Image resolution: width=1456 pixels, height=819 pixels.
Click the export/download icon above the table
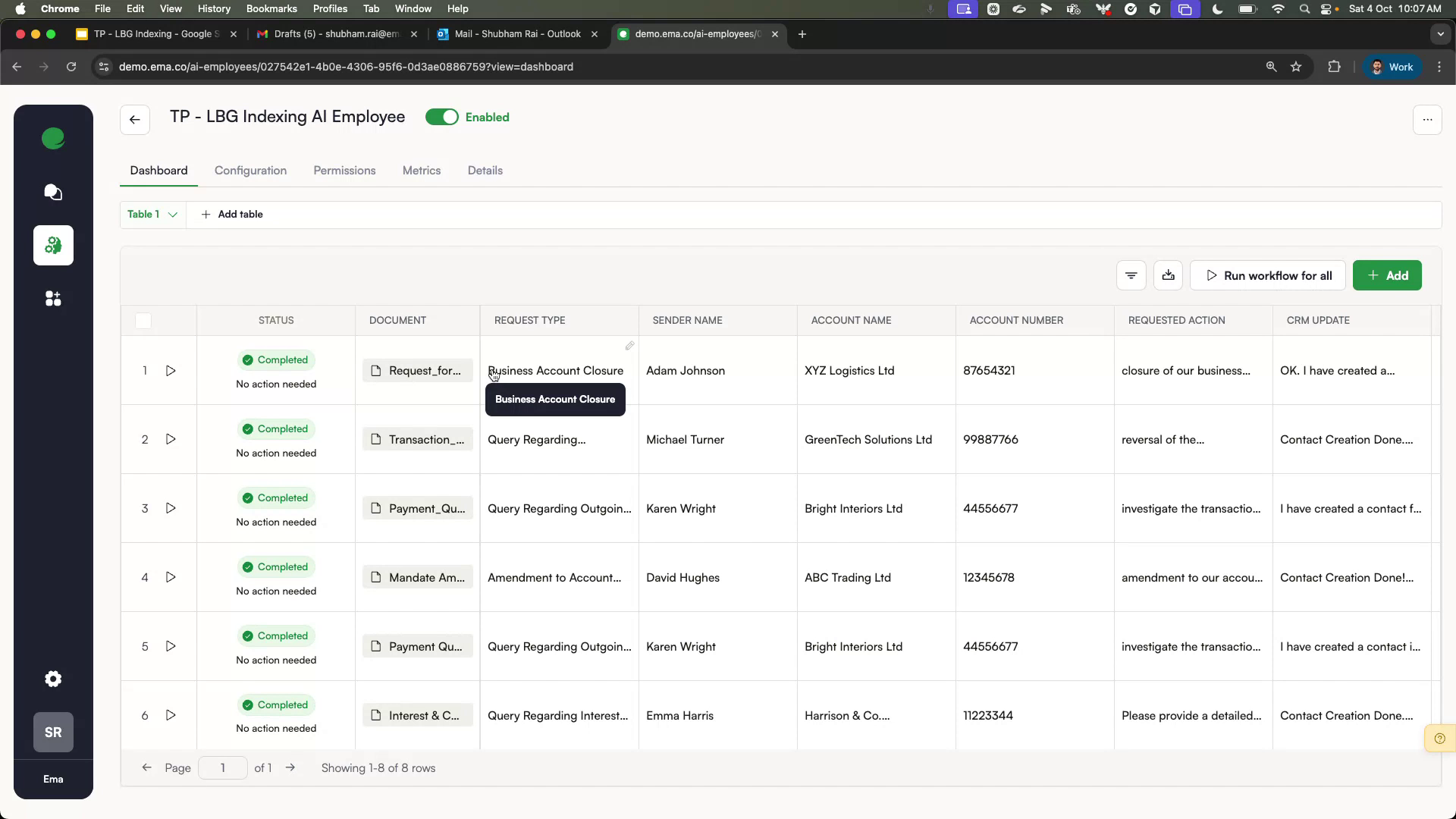tap(1168, 275)
